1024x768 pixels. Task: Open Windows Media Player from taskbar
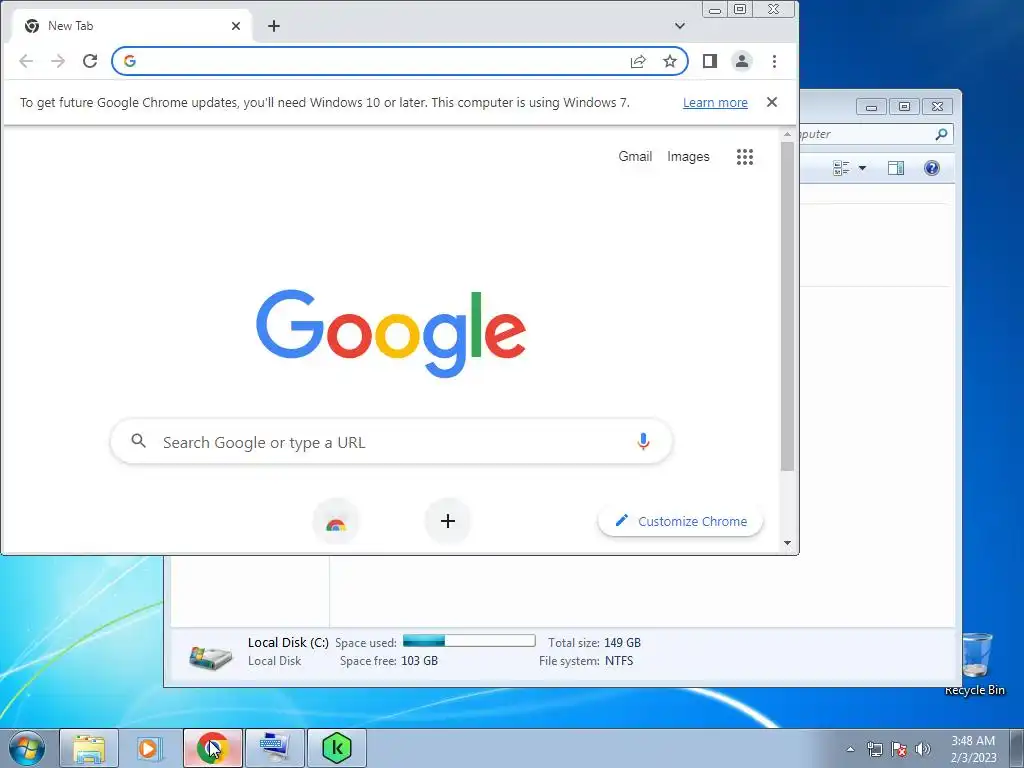tap(150, 748)
